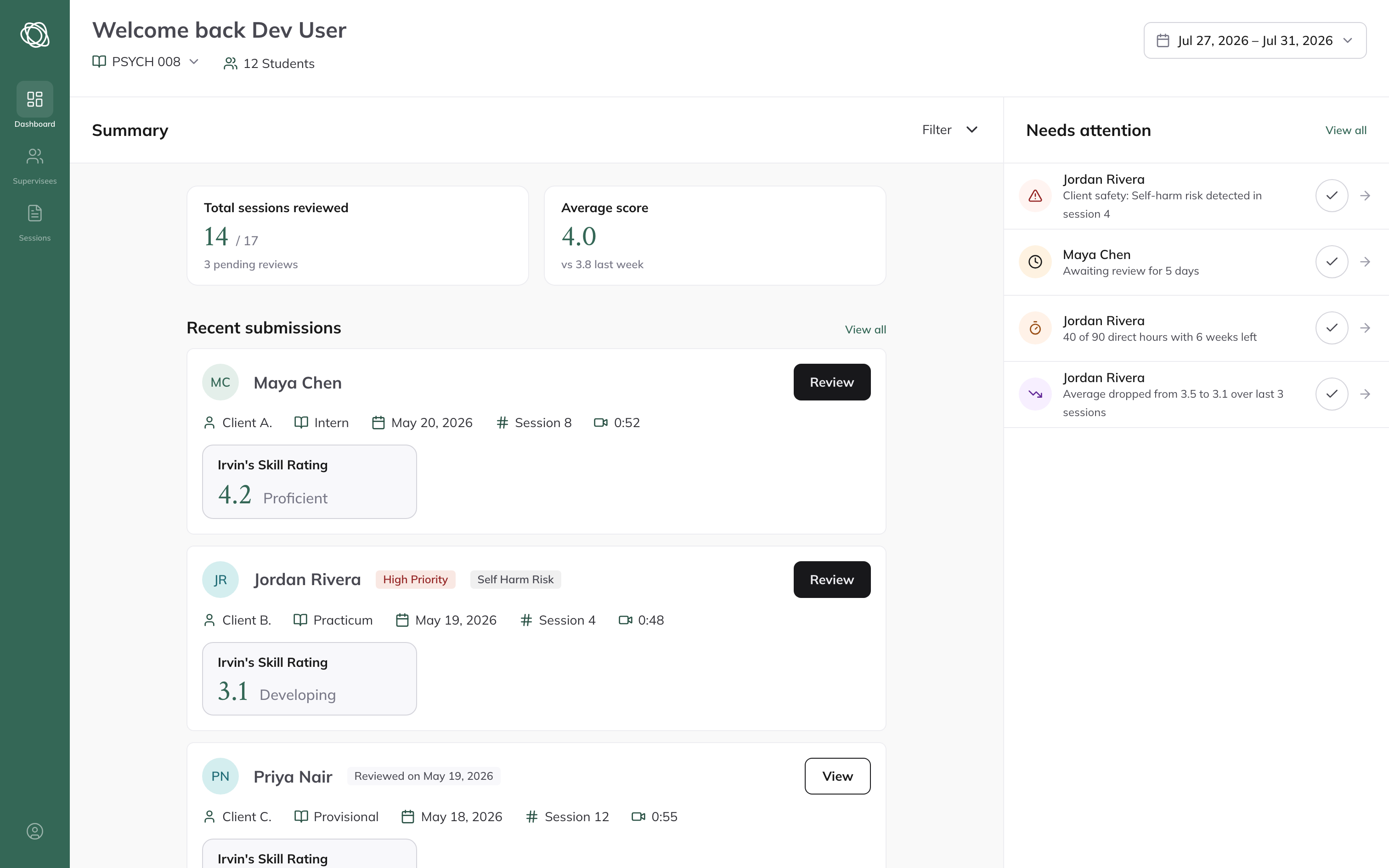
Task: Mark Maya Chen awaiting review as done
Action: point(1332,262)
